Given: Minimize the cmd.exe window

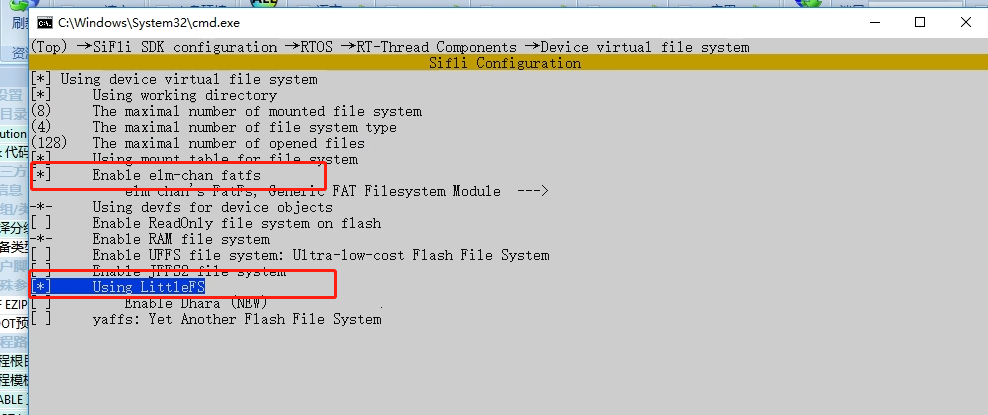Looking at the screenshot, I should point(875,23).
